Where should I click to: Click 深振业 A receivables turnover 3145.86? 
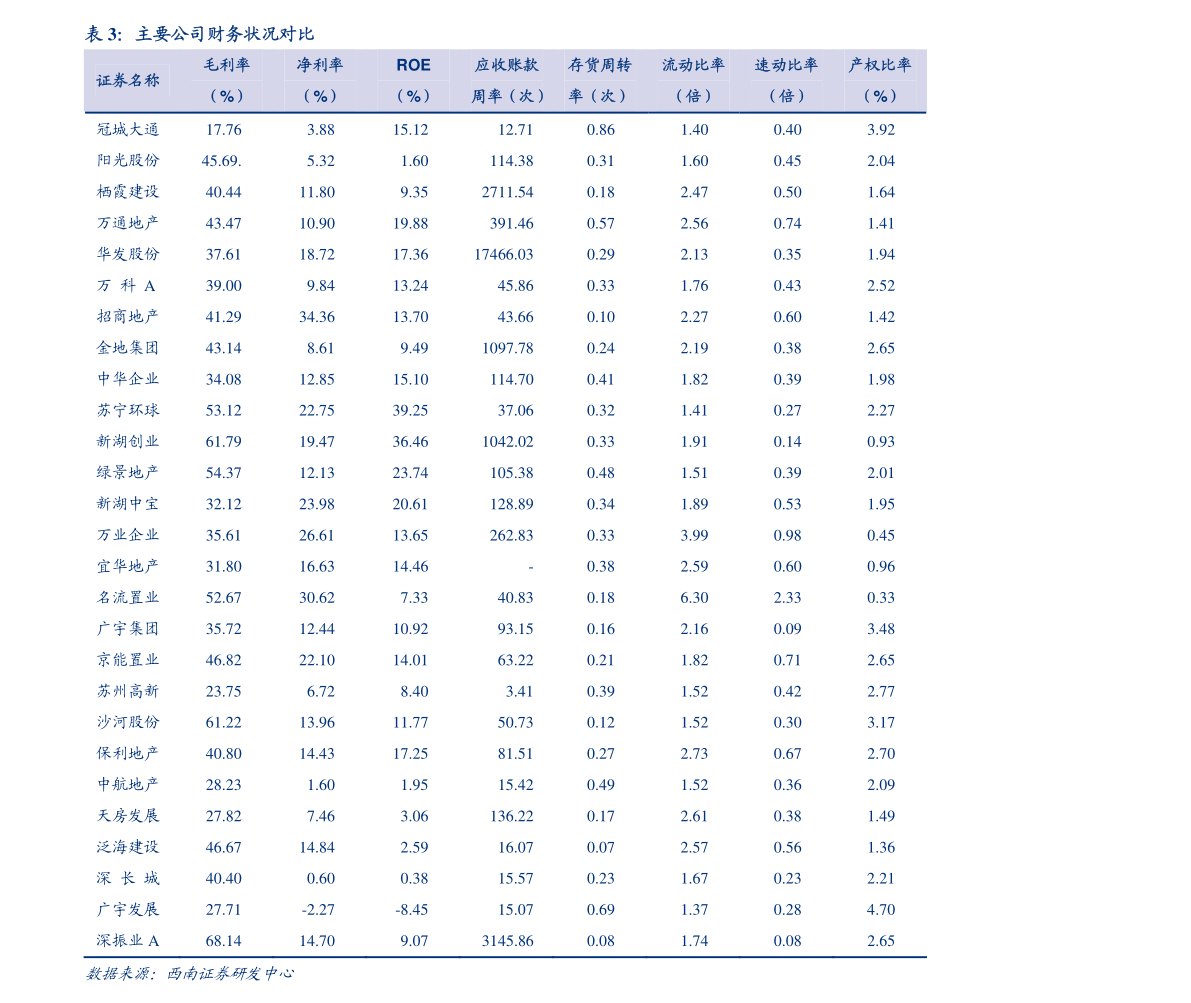[x=507, y=941]
